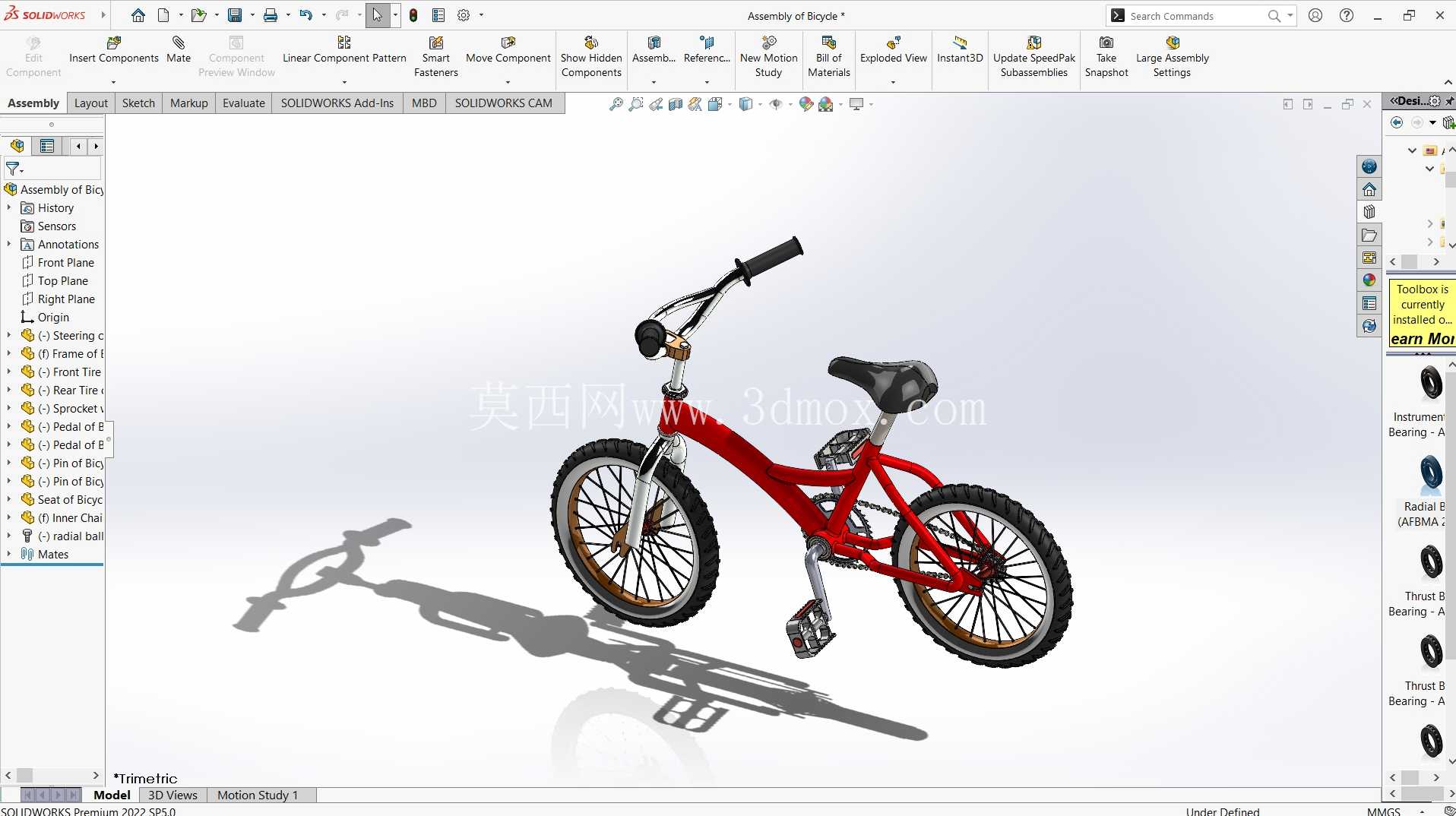Viewport: 1456px width, 816px height.
Task: Open Exploded View dropdown arrow
Action: coord(893,82)
